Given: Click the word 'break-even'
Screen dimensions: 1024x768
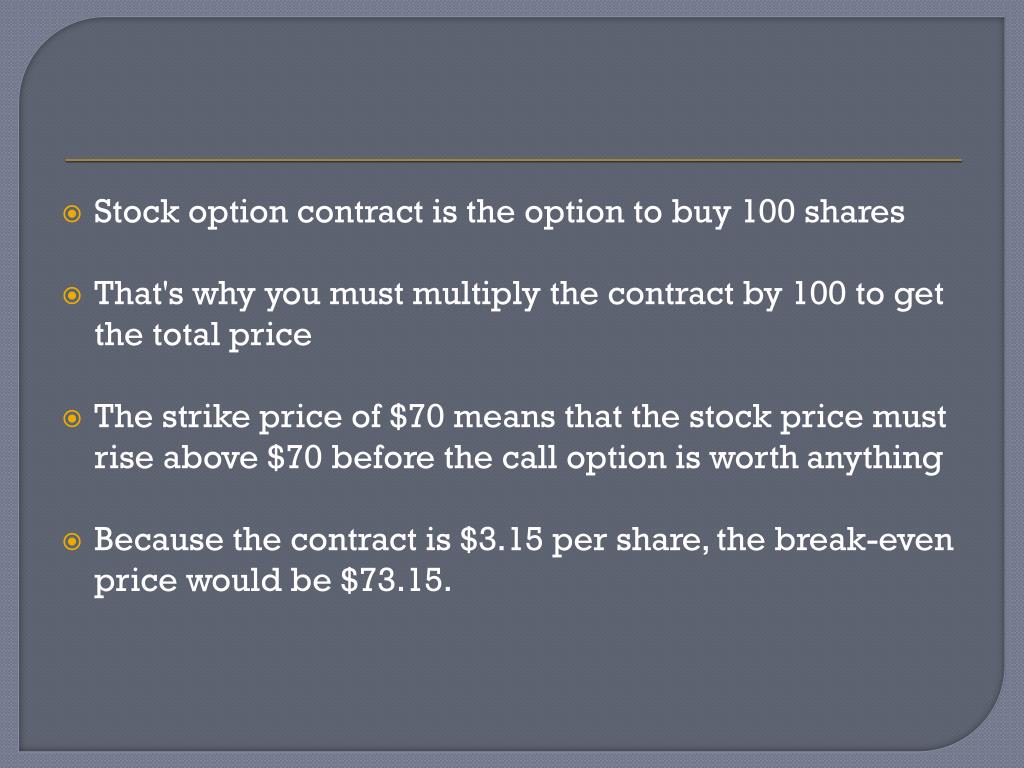Looking at the screenshot, I should (864, 539).
